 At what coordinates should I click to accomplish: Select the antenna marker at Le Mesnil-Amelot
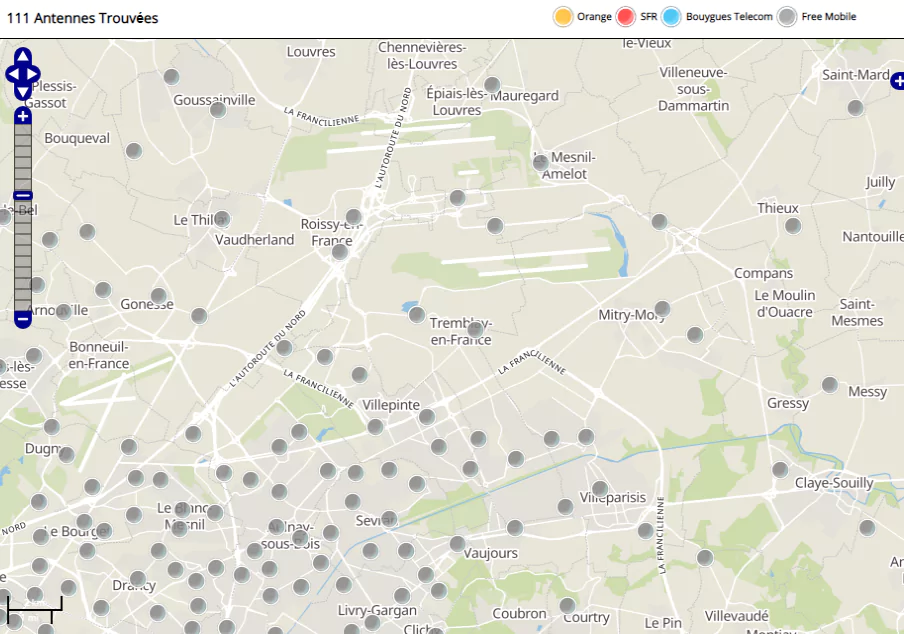(x=541, y=162)
